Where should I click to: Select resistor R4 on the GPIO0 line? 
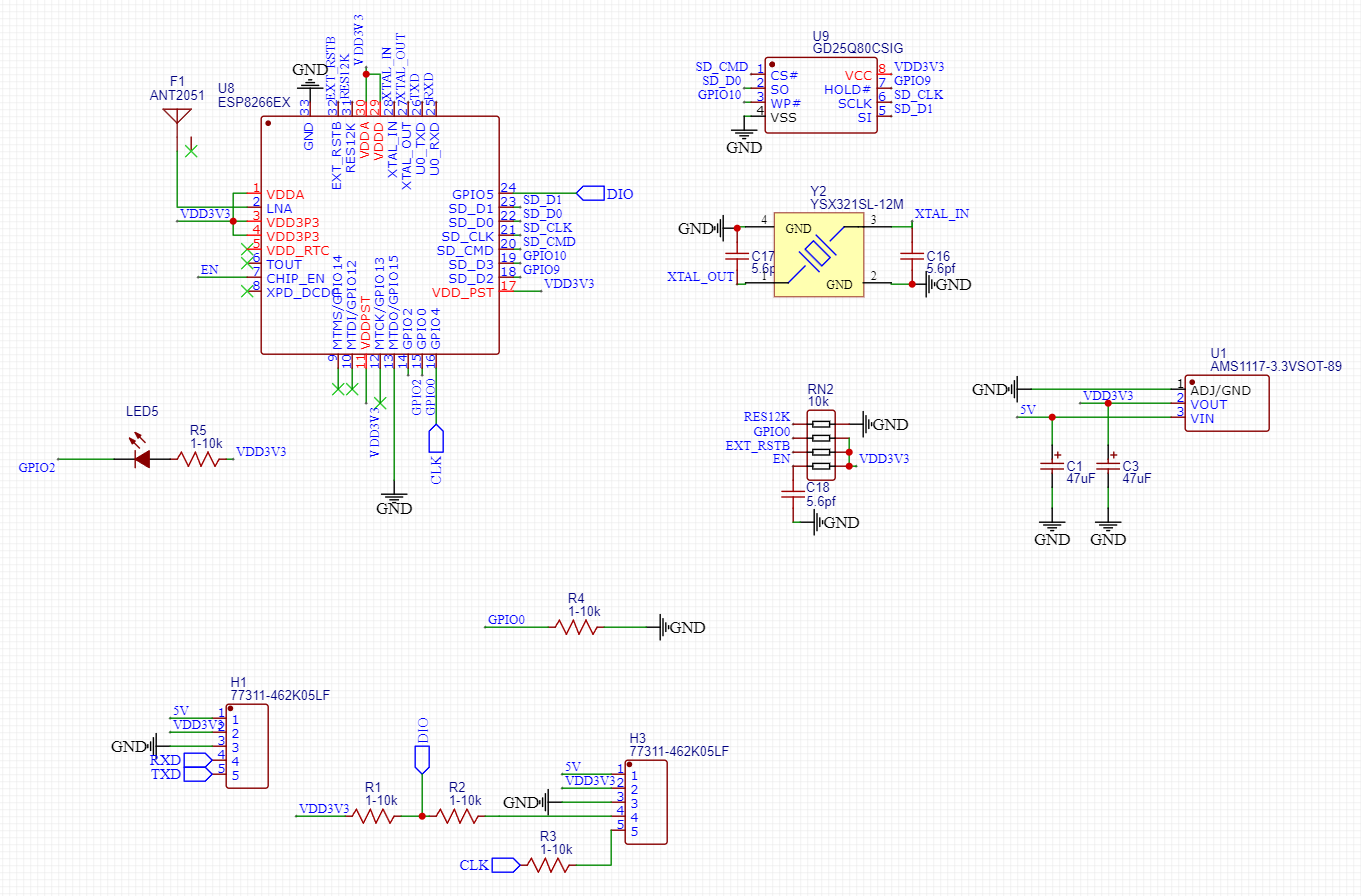point(577,627)
